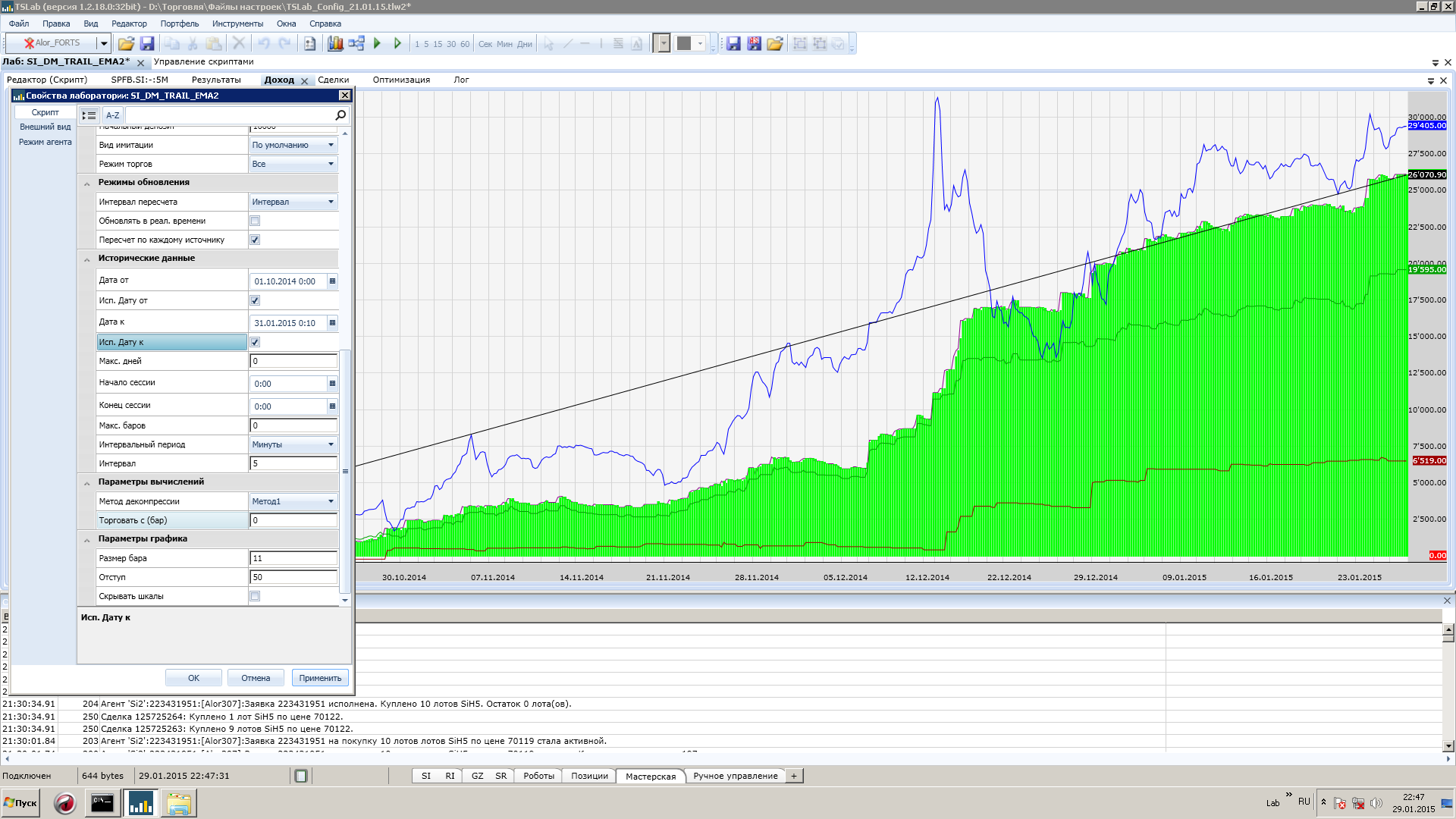This screenshot has width=1456, height=819.
Task: Click the gray color swatch in toolbar
Action: [x=683, y=44]
